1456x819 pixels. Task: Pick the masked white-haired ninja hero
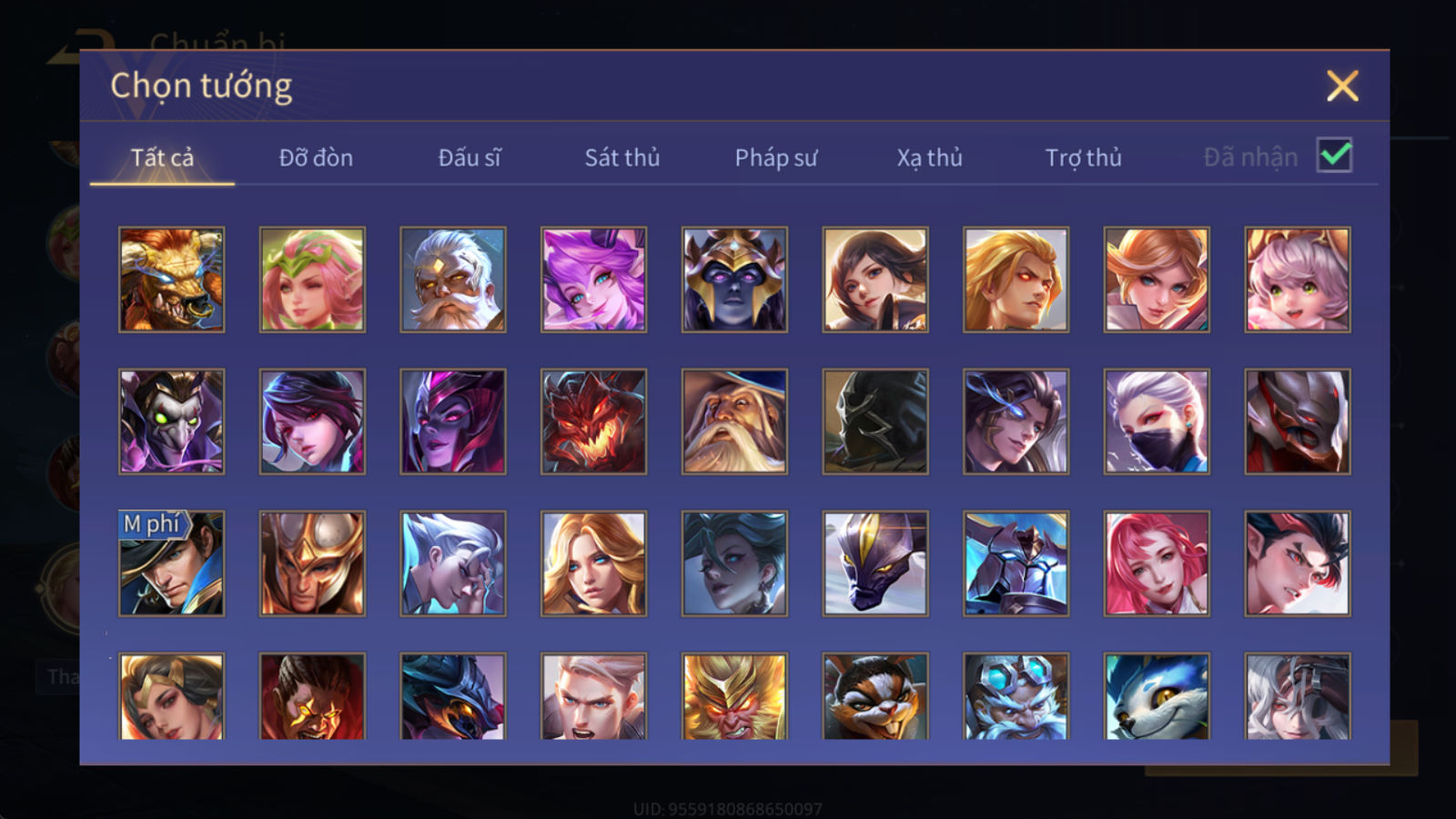click(x=1157, y=421)
